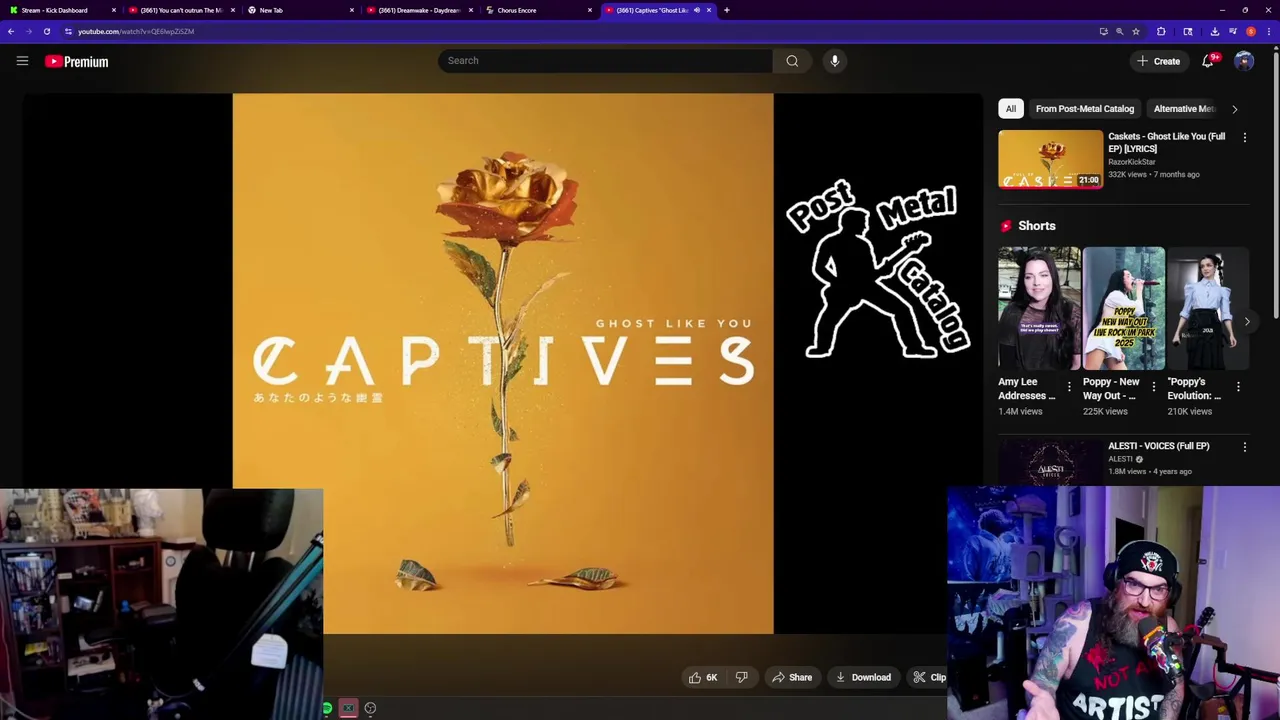
Task: Click install app icon in address bar
Action: (1103, 31)
